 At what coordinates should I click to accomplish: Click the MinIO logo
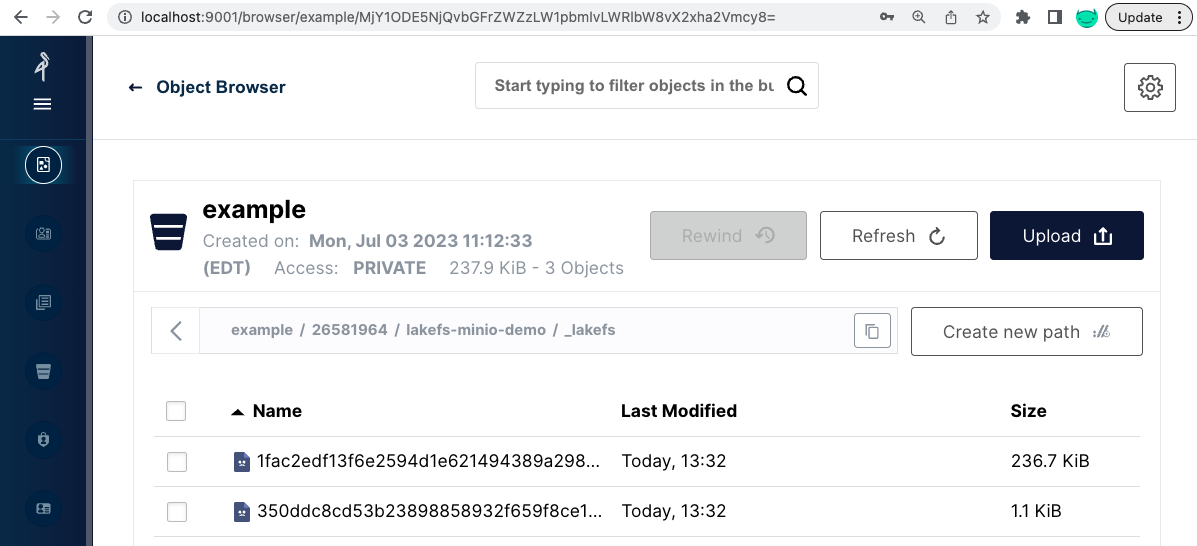(43, 66)
